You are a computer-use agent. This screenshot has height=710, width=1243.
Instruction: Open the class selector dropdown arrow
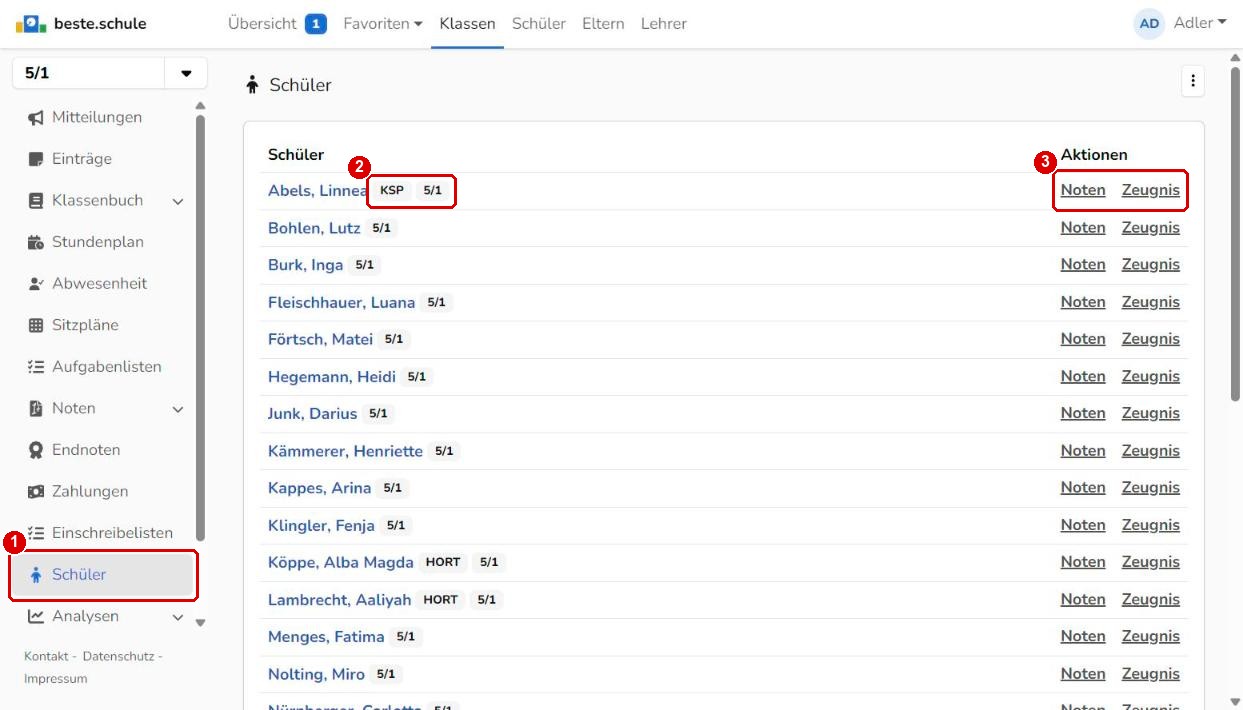tap(186, 74)
